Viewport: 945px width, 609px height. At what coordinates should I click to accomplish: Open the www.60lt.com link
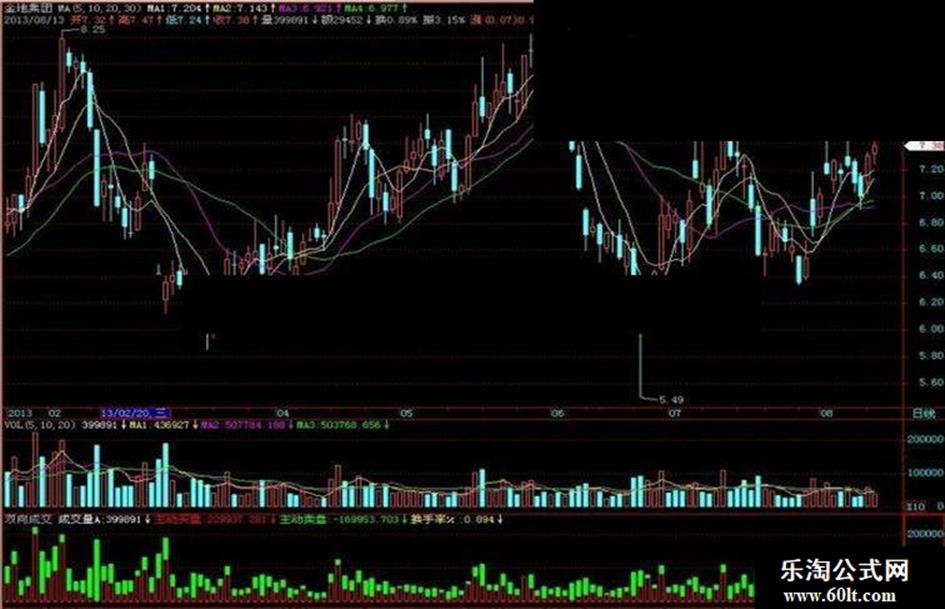[x=839, y=596]
